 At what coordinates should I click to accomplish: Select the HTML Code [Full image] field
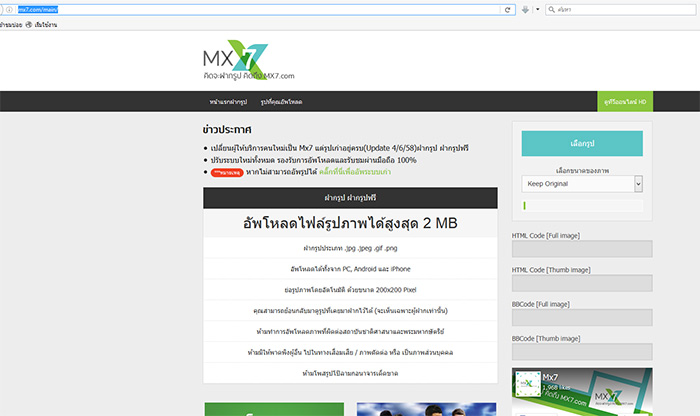pyautogui.click(x=582, y=249)
